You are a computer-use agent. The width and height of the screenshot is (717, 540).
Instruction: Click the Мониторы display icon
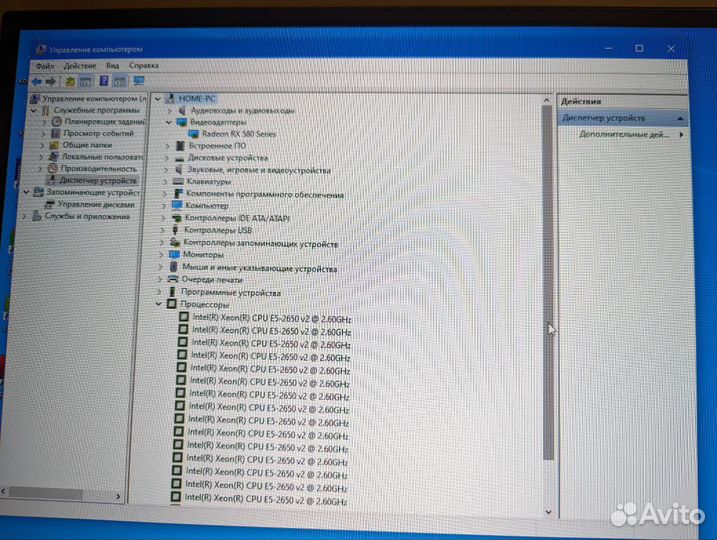pos(174,254)
